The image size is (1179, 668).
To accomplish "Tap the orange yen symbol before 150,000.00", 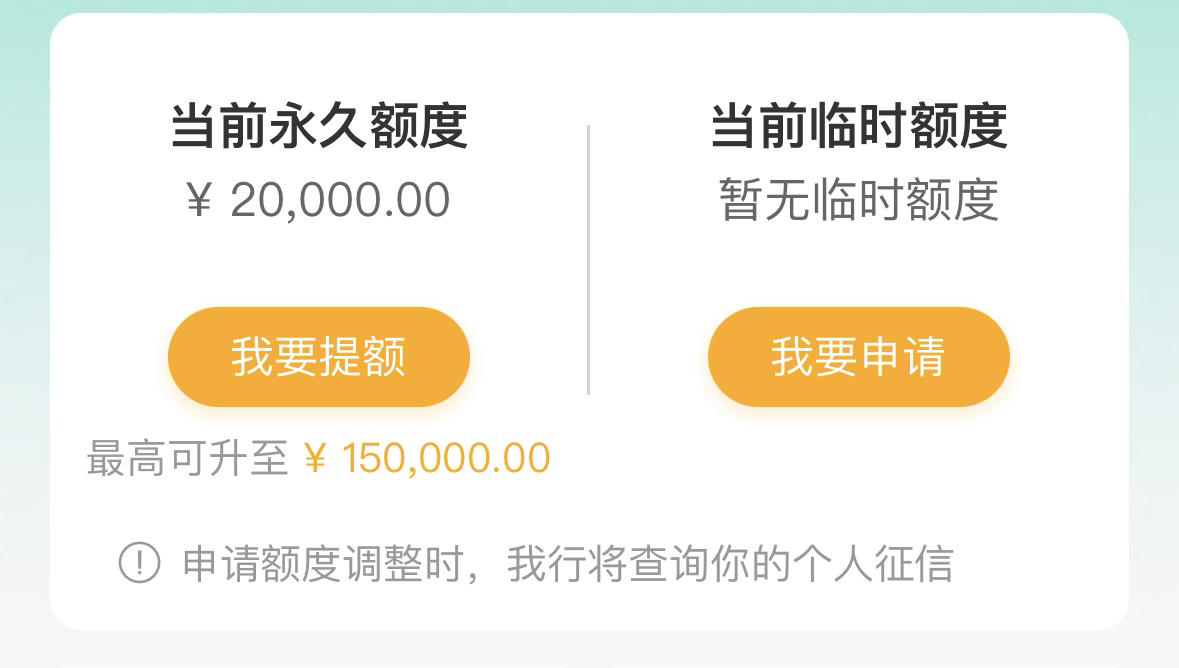I will click(316, 458).
